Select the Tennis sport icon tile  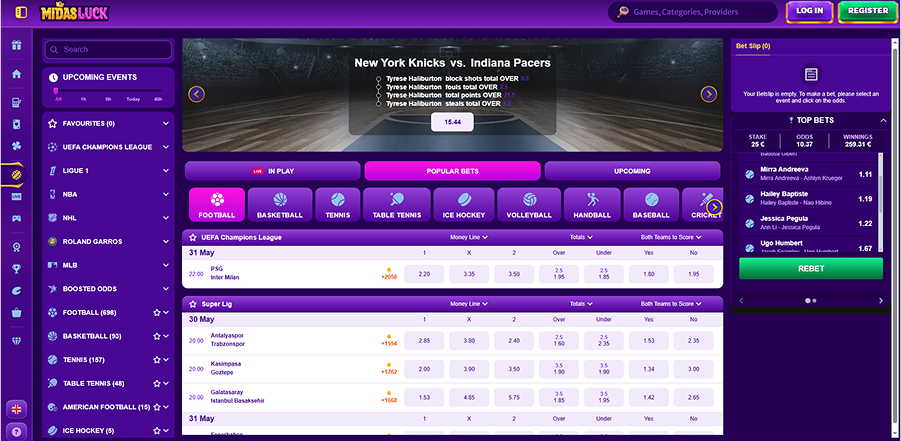pyautogui.click(x=337, y=205)
